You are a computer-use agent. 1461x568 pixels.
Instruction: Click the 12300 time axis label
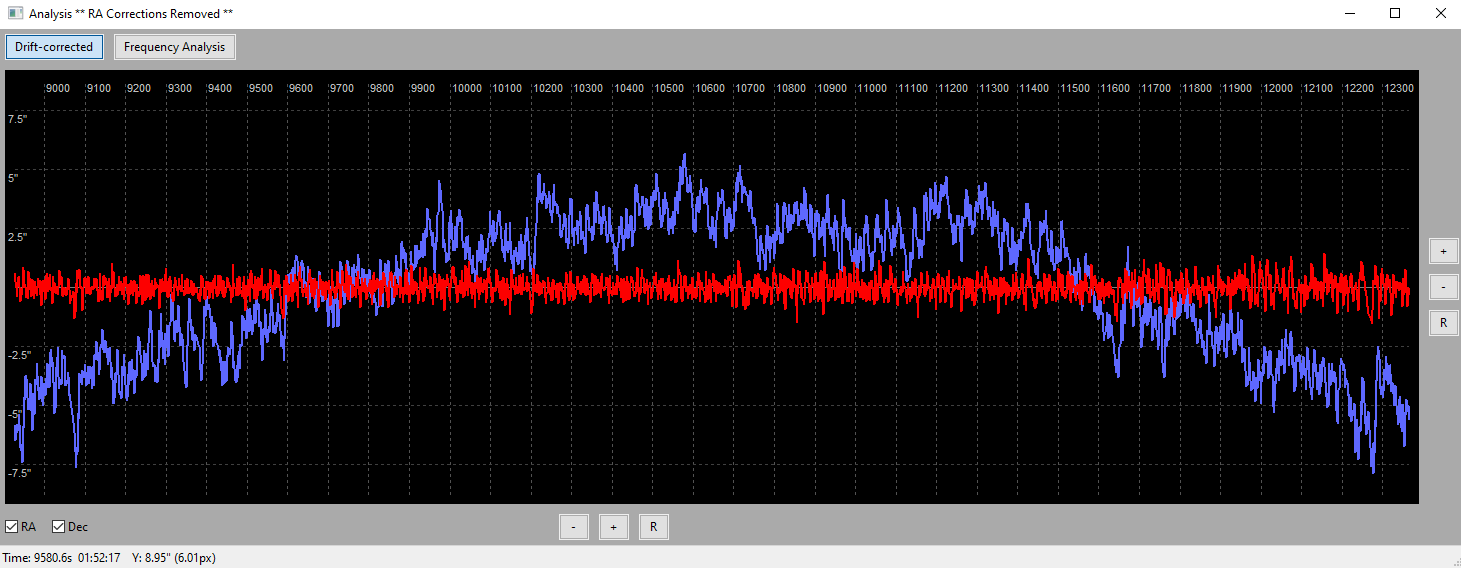click(x=1399, y=88)
